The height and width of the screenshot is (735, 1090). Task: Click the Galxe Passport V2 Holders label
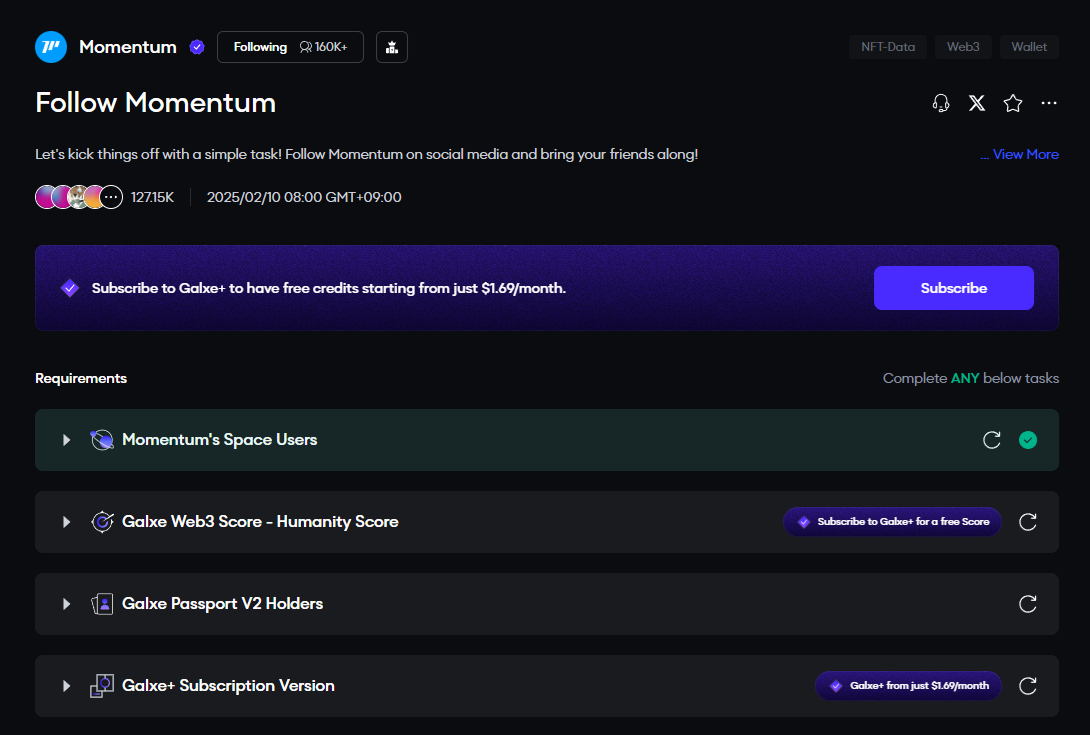click(x=222, y=604)
